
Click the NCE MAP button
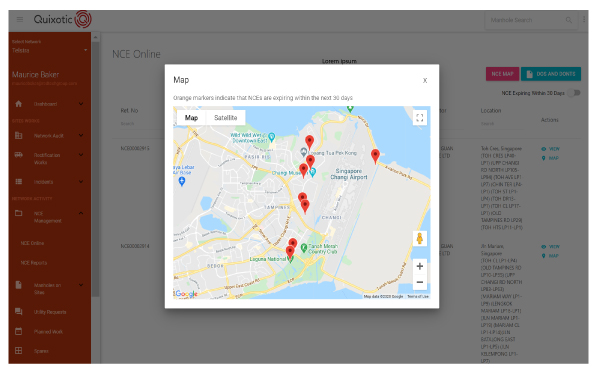pos(502,74)
